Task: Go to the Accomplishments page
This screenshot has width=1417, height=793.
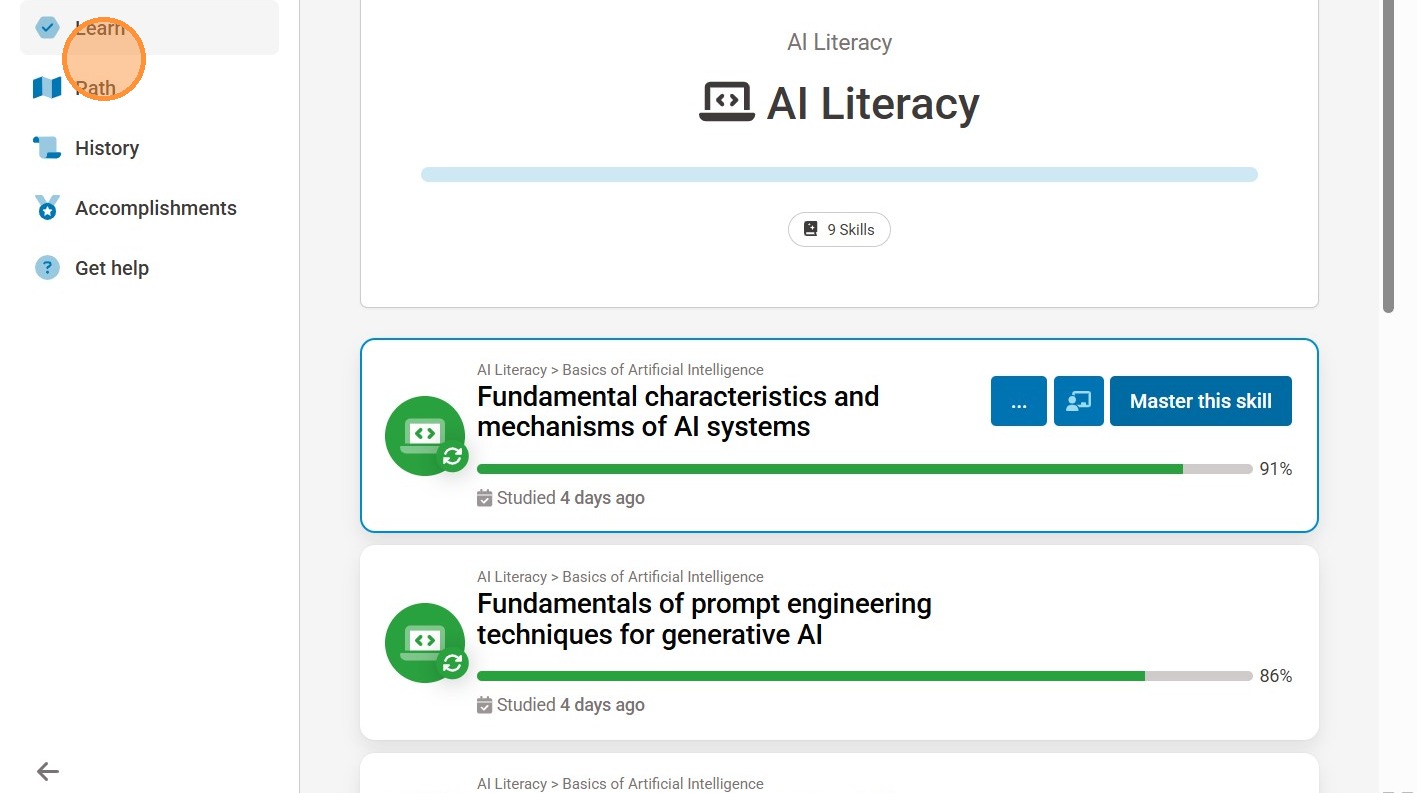Action: (156, 208)
